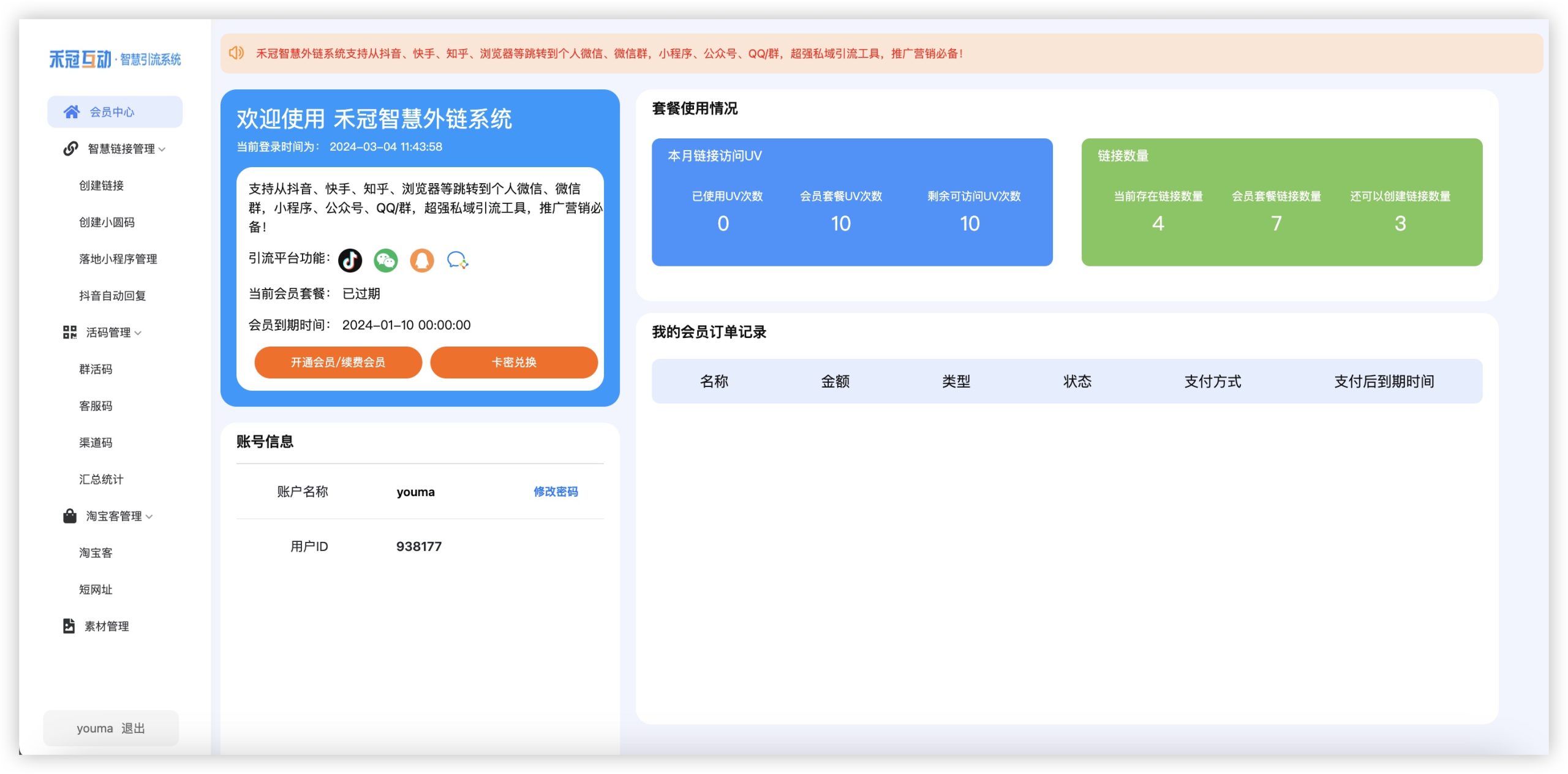
Task: Click the bag icon beside 淘宝客管理
Action: point(69,516)
